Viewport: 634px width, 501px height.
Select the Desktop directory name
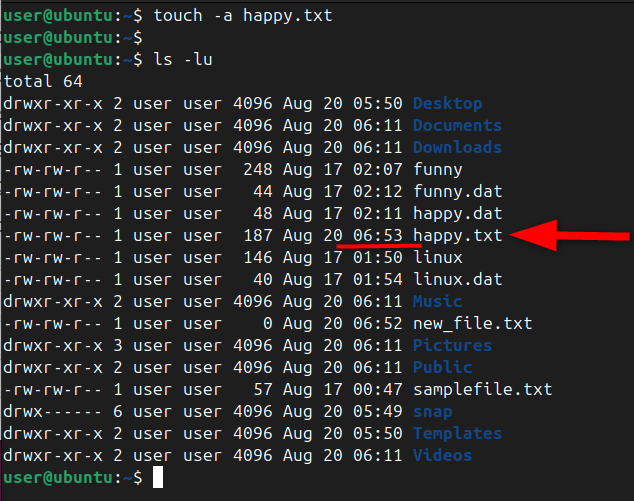448,104
